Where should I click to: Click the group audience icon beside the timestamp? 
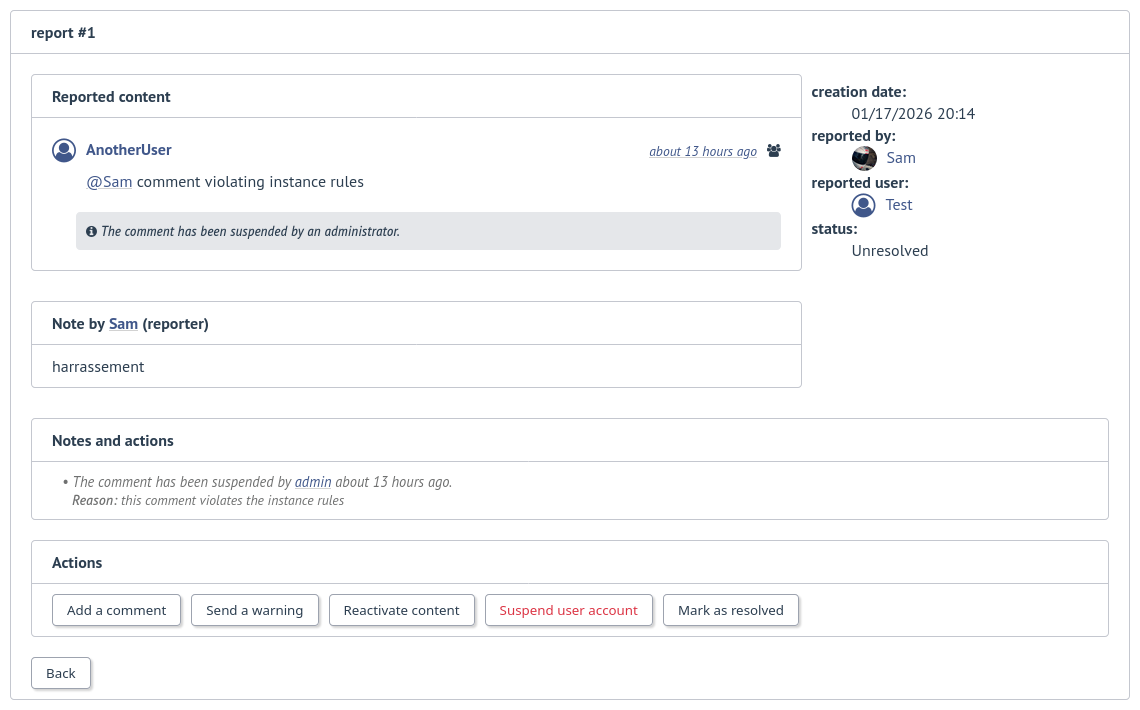[774, 150]
